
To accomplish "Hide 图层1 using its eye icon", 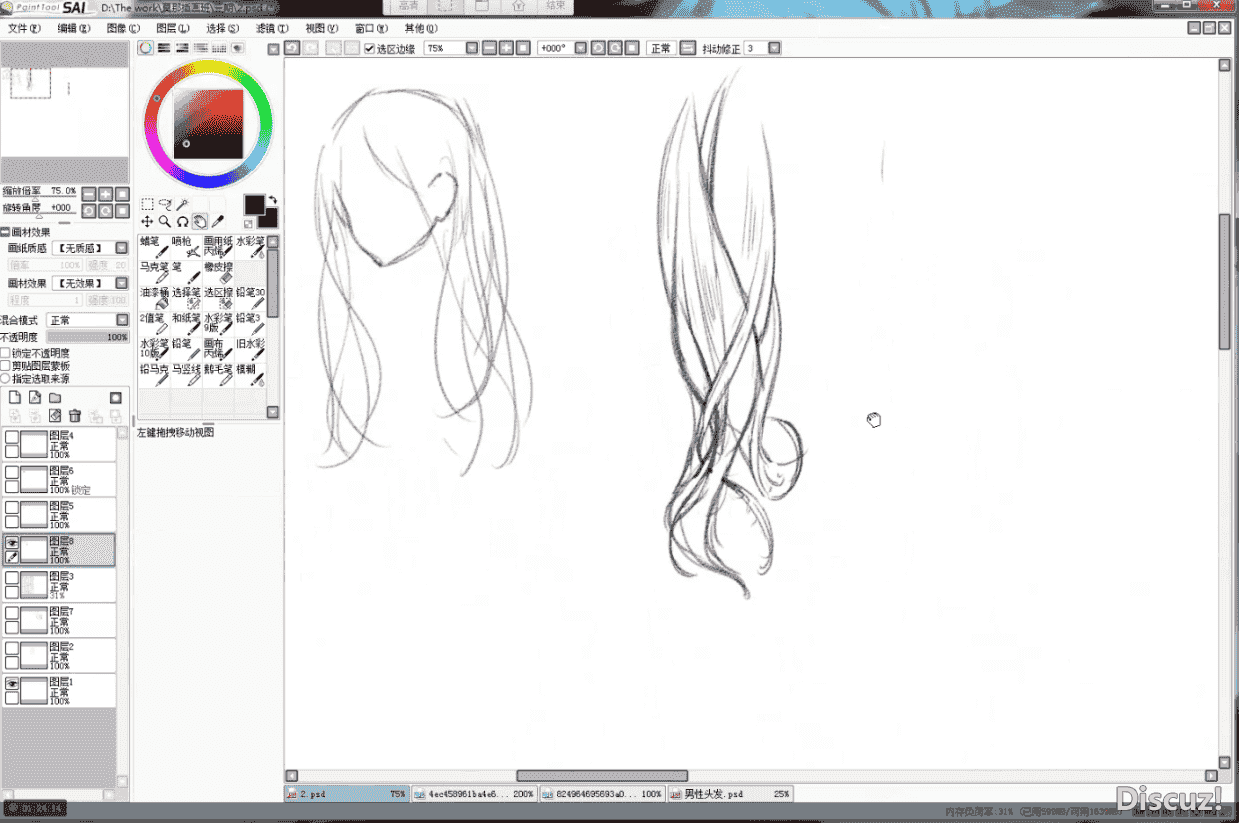I will 12,684.
